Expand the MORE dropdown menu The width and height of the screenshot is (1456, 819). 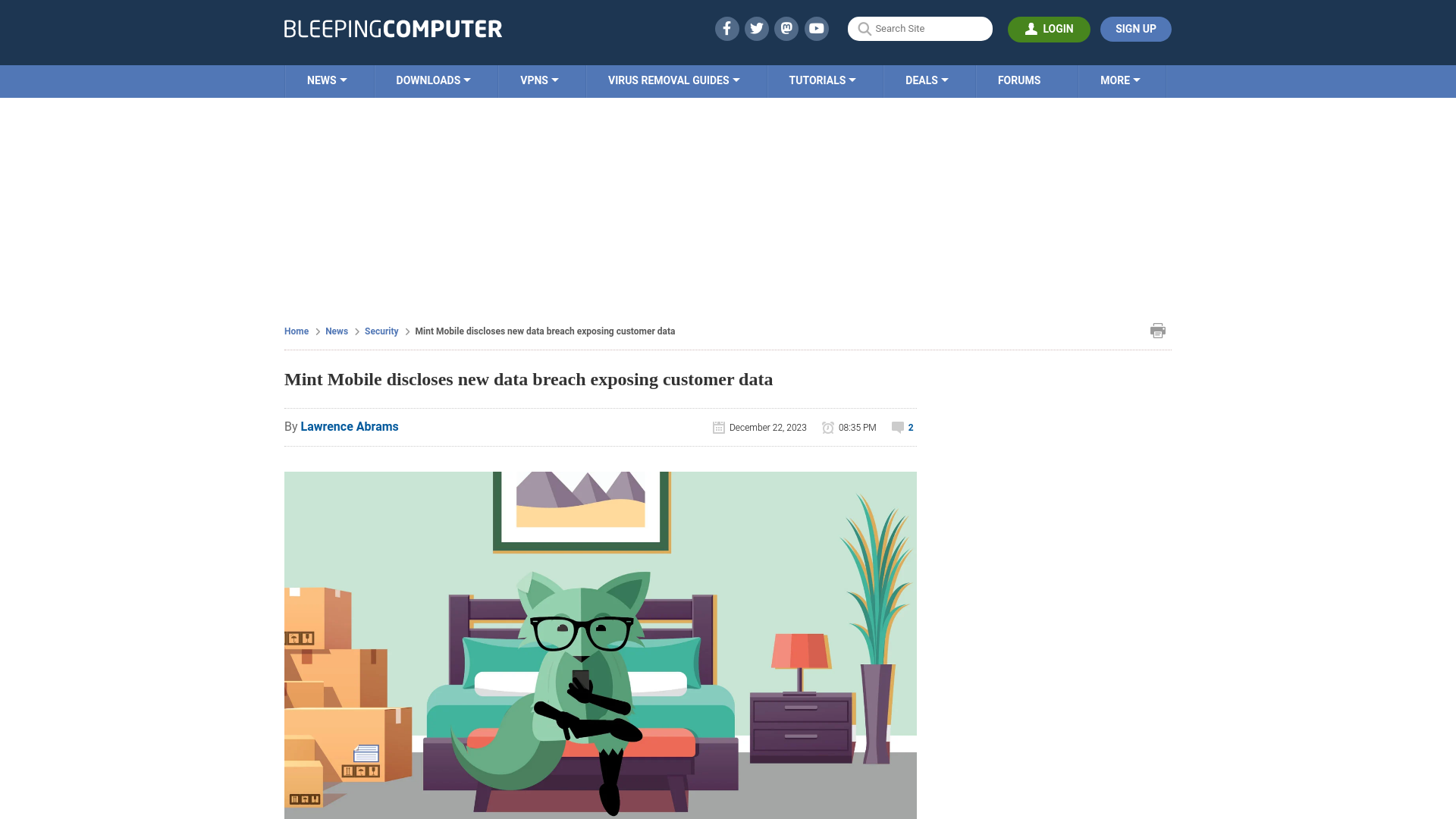(1120, 81)
